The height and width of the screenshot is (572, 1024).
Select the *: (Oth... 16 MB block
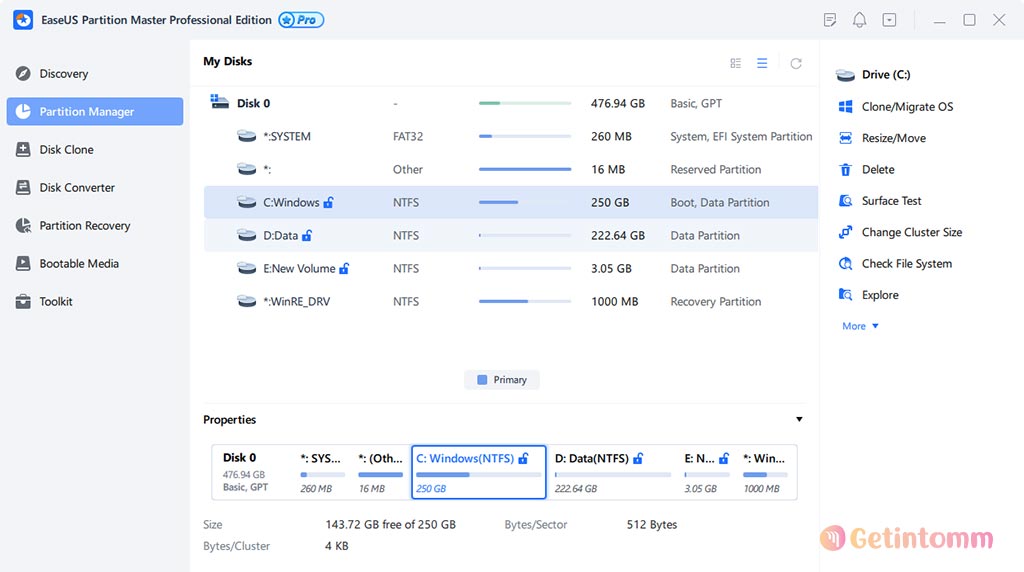click(x=380, y=472)
